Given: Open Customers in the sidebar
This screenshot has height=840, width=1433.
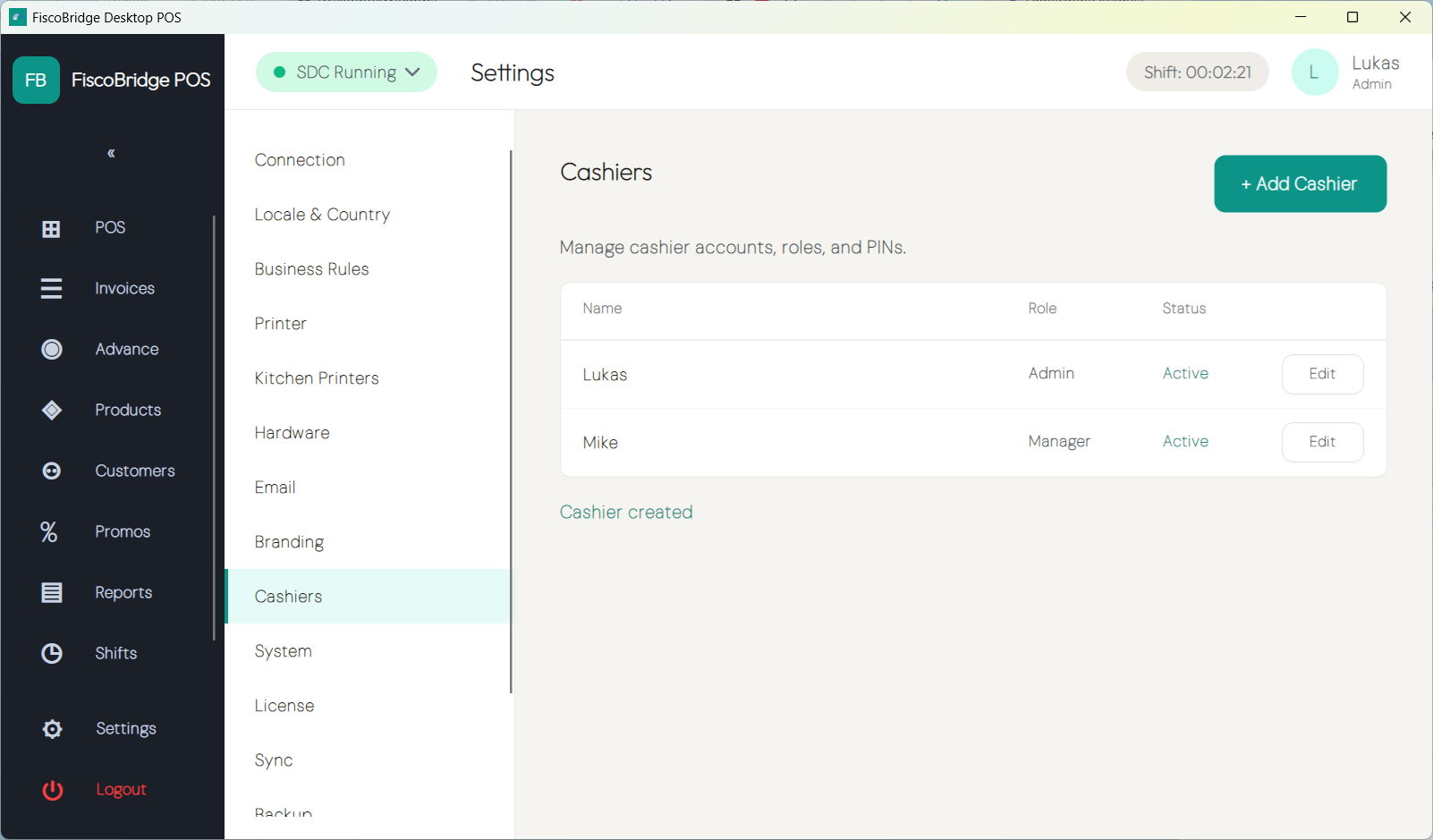Looking at the screenshot, I should 135,471.
